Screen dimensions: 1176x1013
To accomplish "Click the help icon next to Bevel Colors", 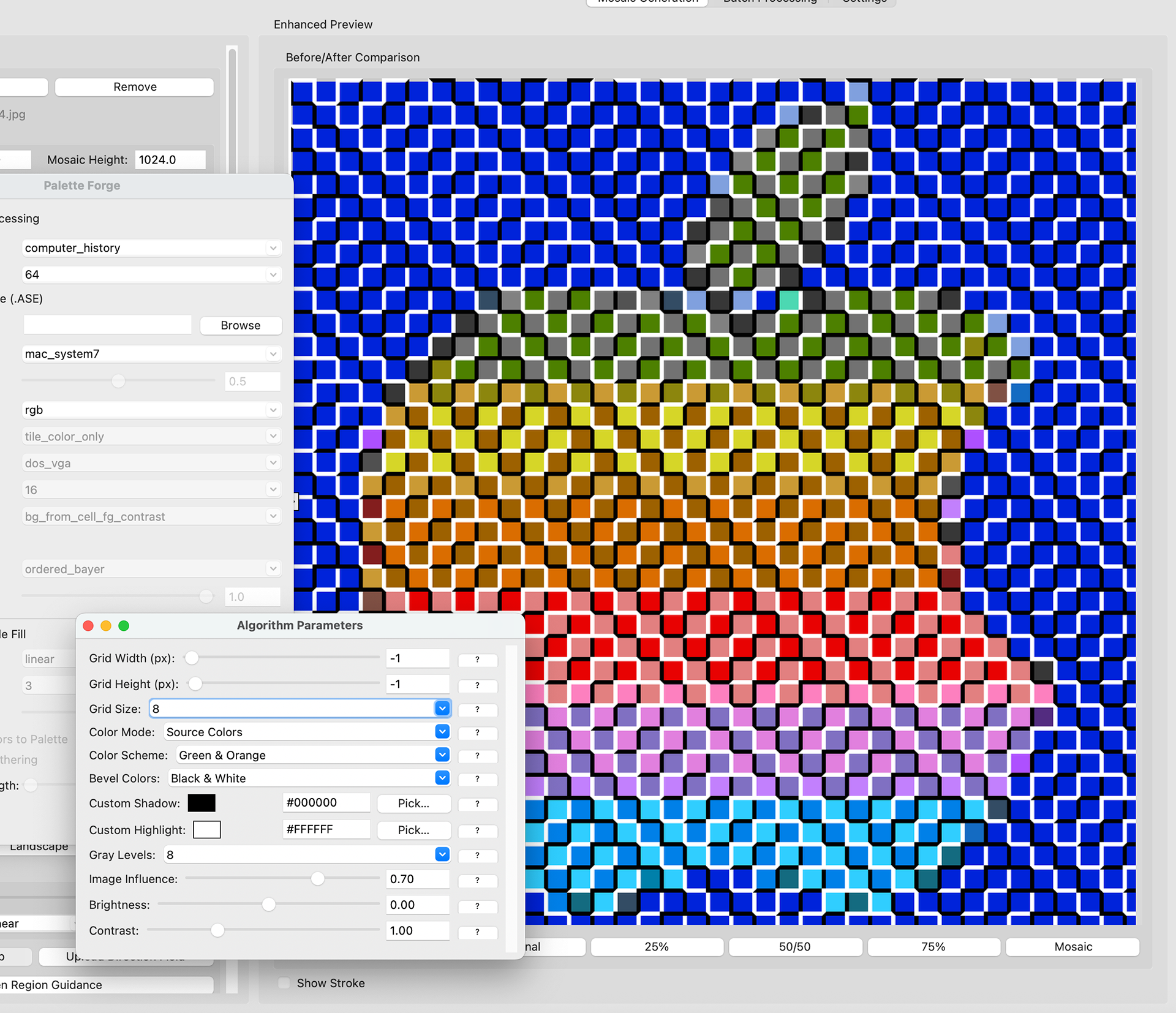I will pos(478,780).
